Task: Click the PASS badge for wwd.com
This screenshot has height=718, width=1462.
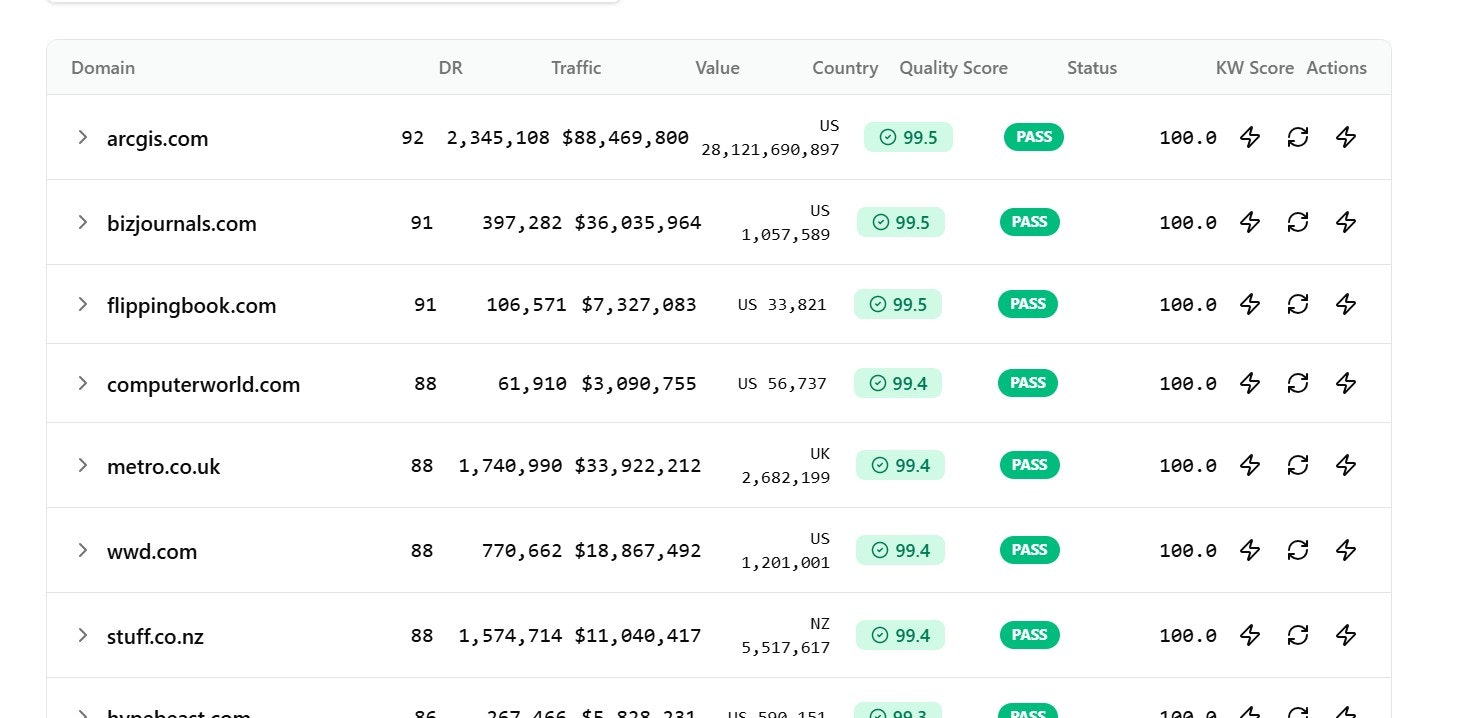Action: 1030,550
